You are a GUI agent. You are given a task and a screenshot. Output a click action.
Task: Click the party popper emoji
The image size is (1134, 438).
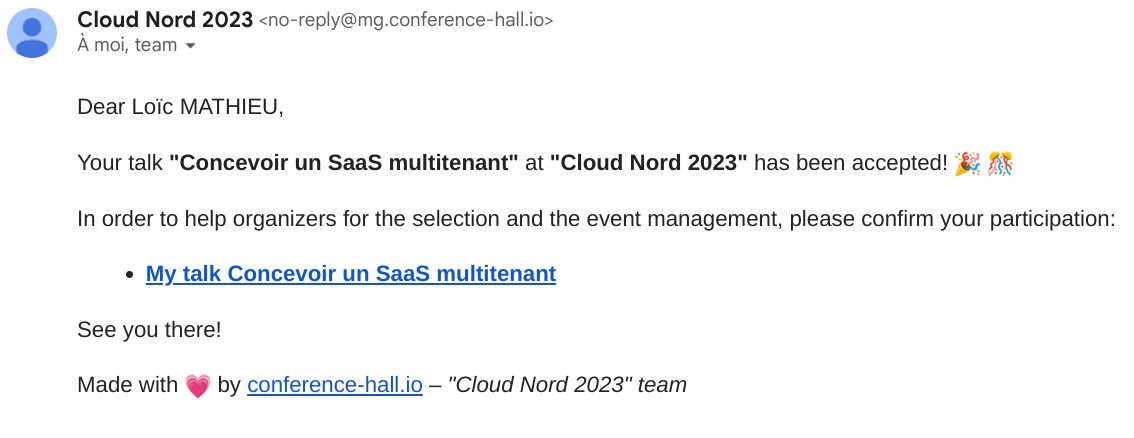click(x=967, y=163)
